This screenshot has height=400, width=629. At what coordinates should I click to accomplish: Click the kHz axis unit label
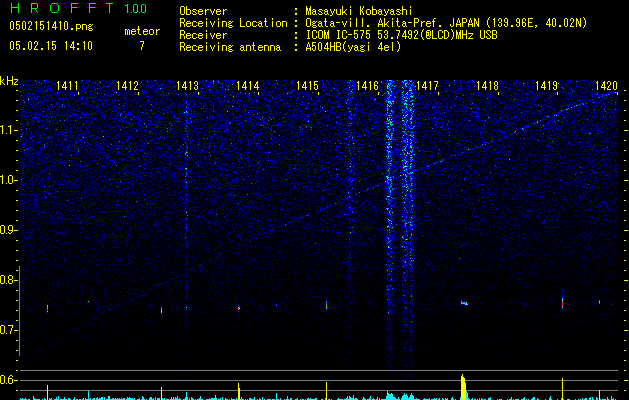[x=9, y=81]
